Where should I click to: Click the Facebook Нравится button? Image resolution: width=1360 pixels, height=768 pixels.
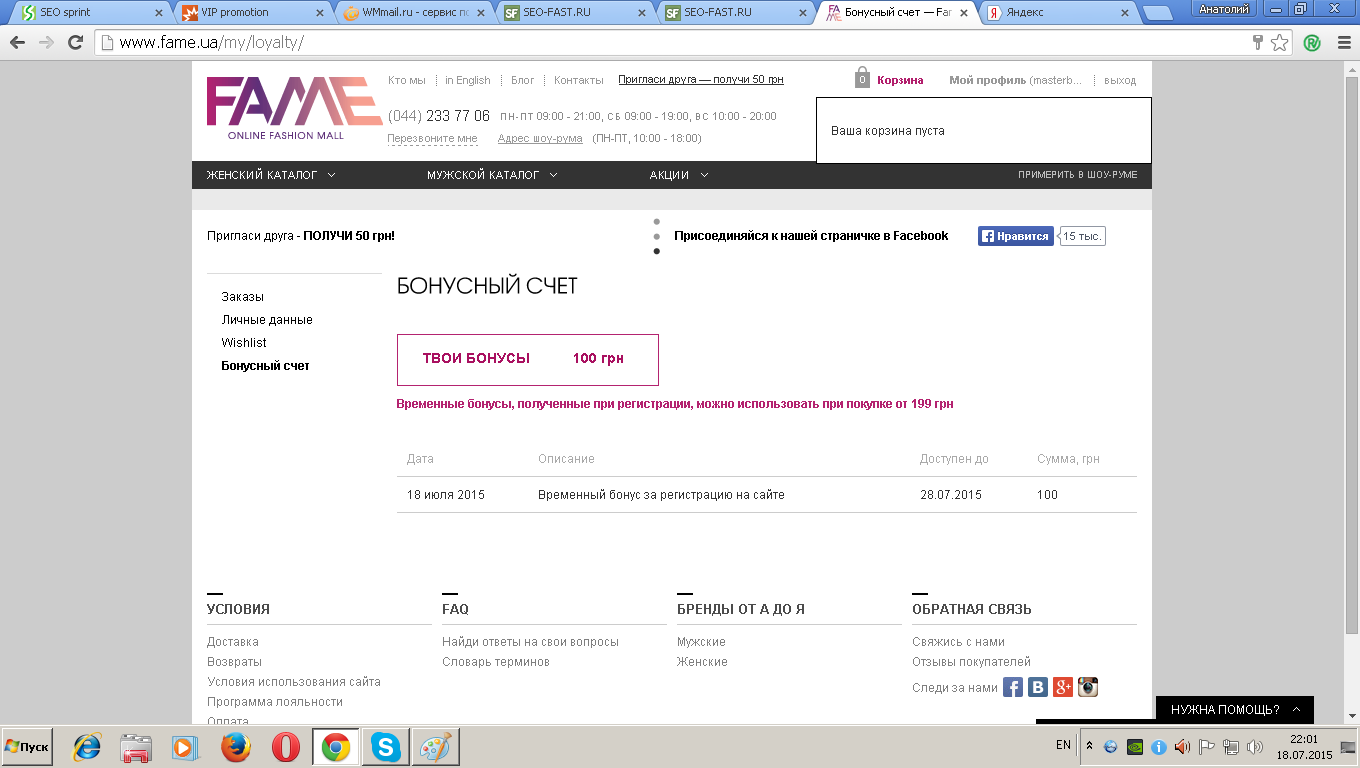click(1016, 236)
